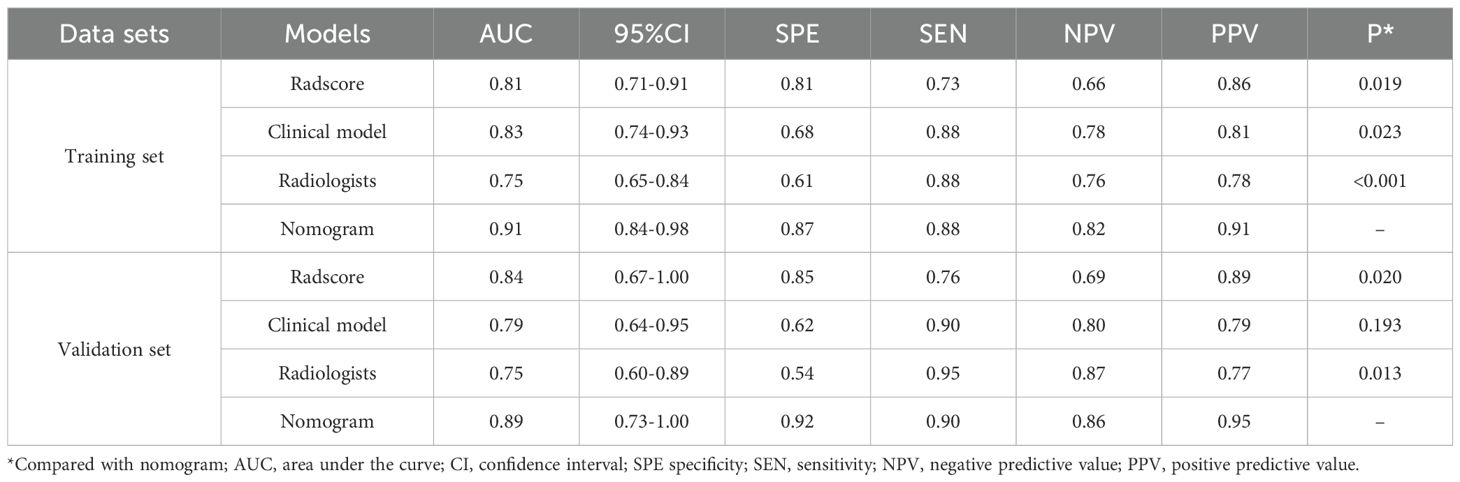Select the Training set row label
Image resolution: width=1460 pixels, height=482 pixels.
(112, 156)
